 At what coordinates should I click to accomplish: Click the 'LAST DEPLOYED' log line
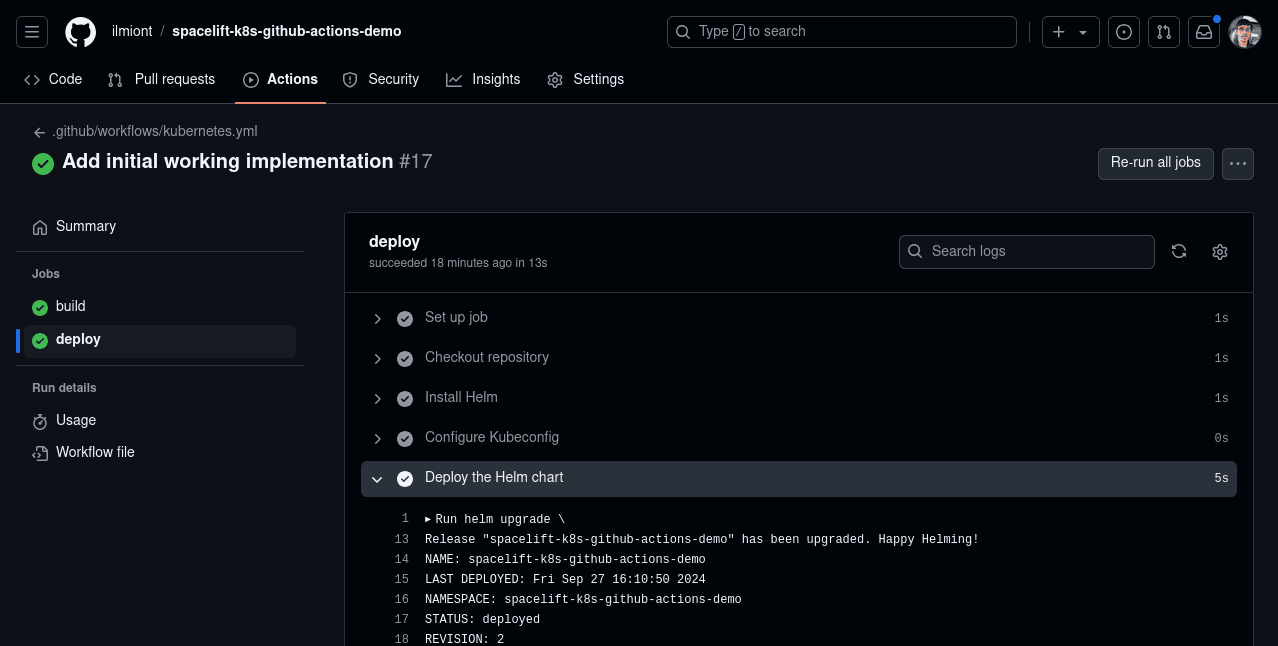(x=565, y=579)
